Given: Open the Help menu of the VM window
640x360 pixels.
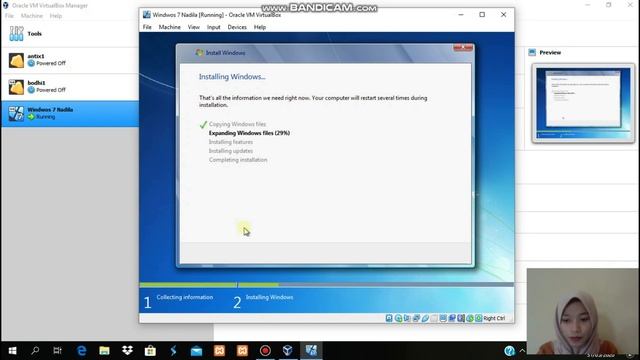Looking at the screenshot, I should point(260,27).
